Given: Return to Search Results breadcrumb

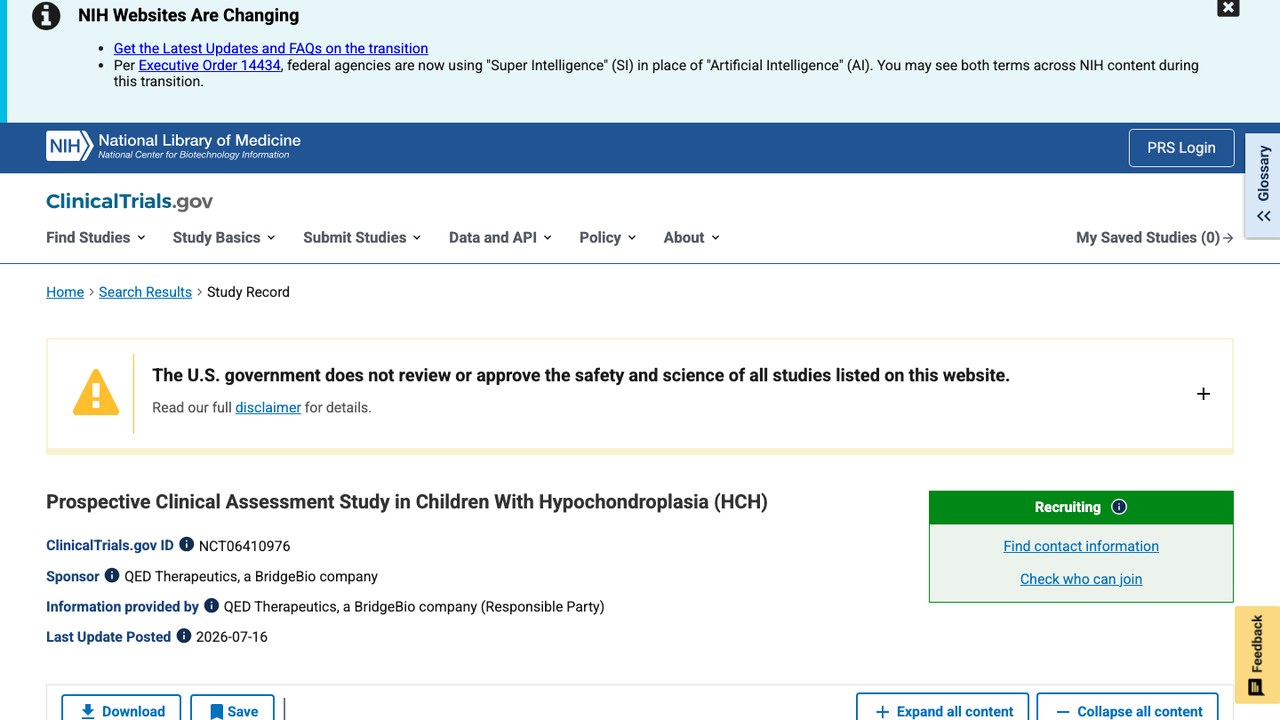Looking at the screenshot, I should point(145,292).
